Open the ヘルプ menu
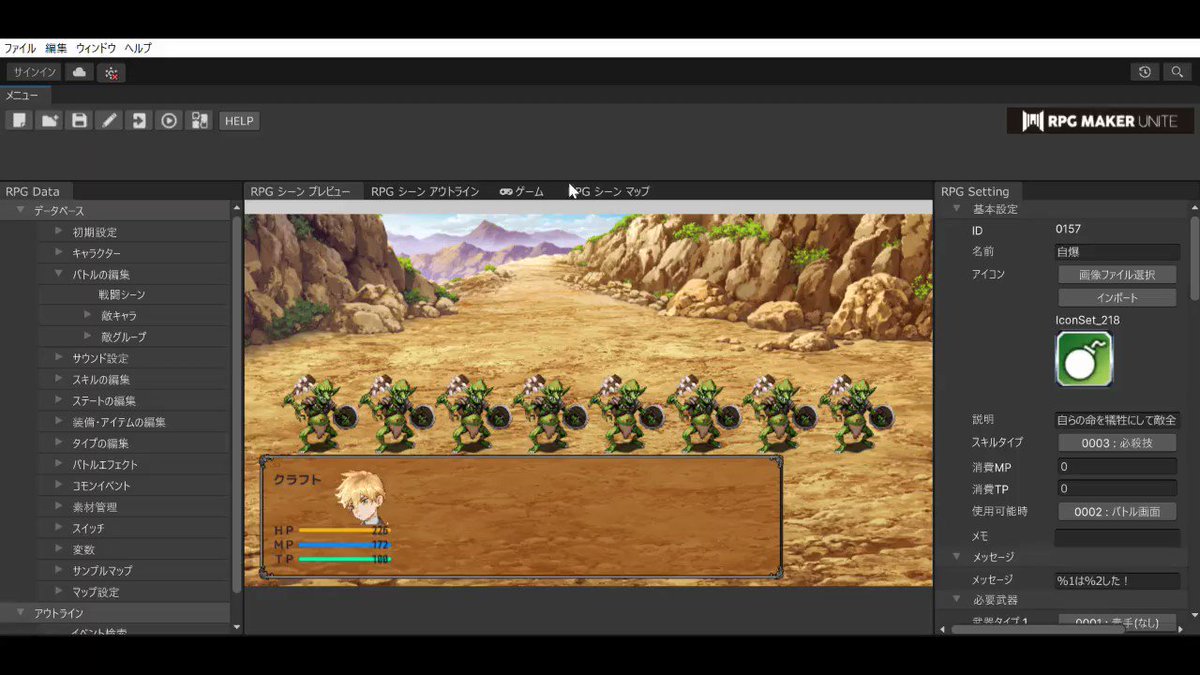The width and height of the screenshot is (1200, 675). [x=138, y=48]
